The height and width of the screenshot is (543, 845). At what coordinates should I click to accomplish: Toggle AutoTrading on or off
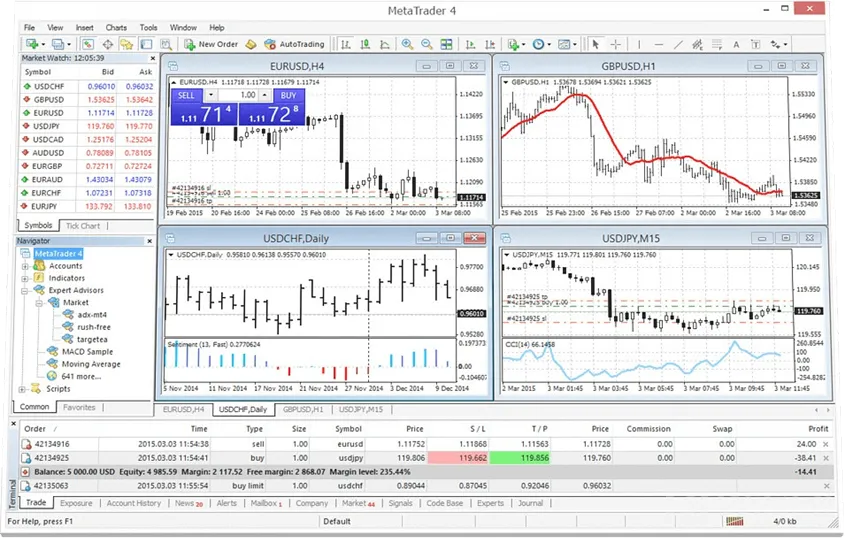coord(295,44)
